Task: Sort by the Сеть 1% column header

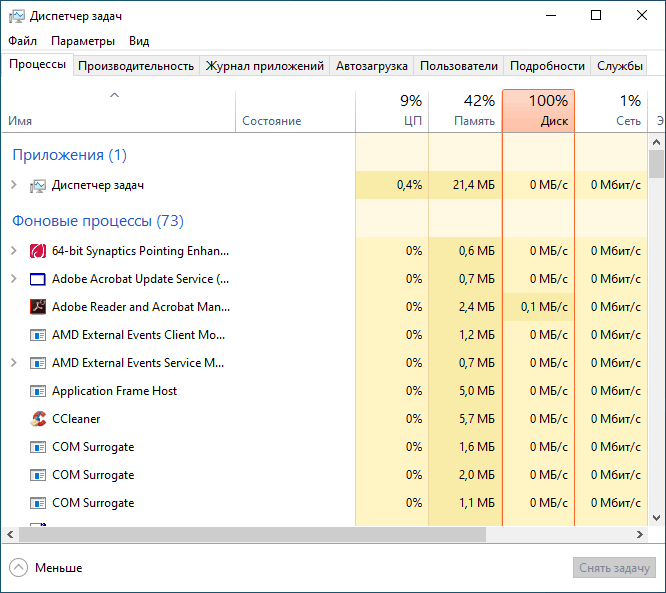Action: (x=611, y=111)
